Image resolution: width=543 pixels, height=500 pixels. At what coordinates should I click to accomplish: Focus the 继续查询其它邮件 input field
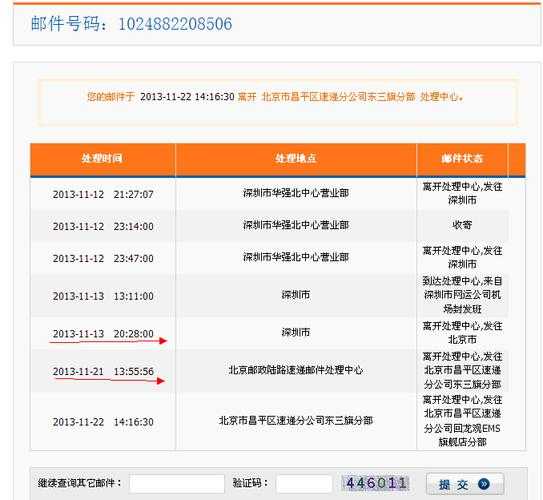[x=177, y=483]
